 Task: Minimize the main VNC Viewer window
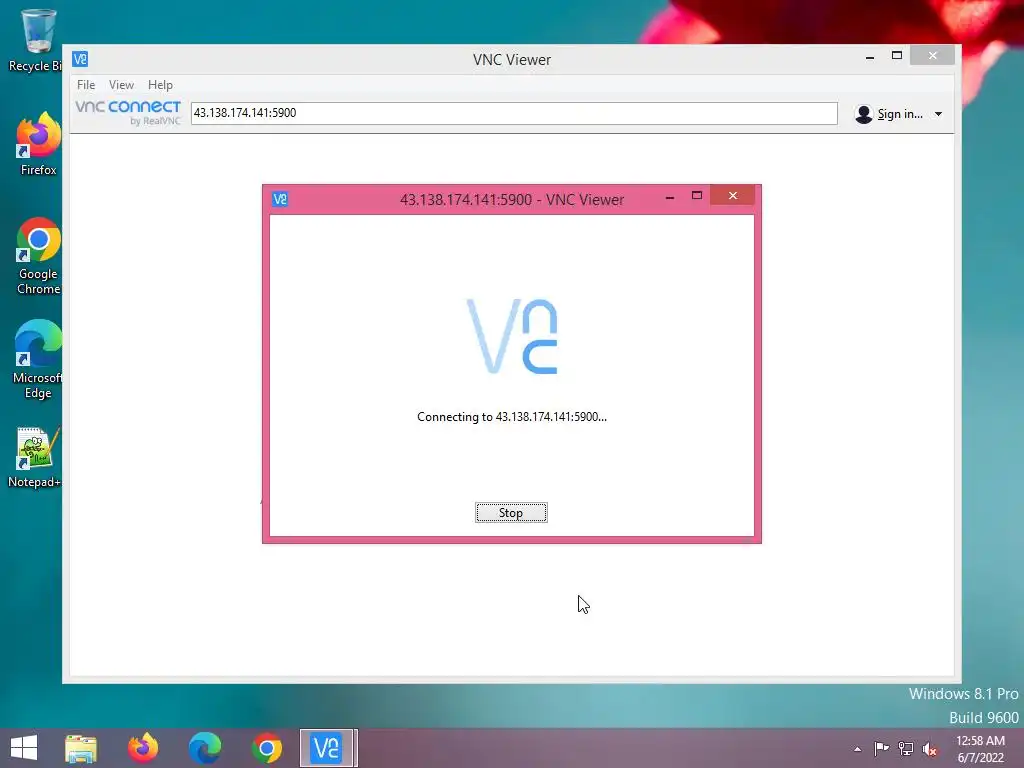[869, 57]
